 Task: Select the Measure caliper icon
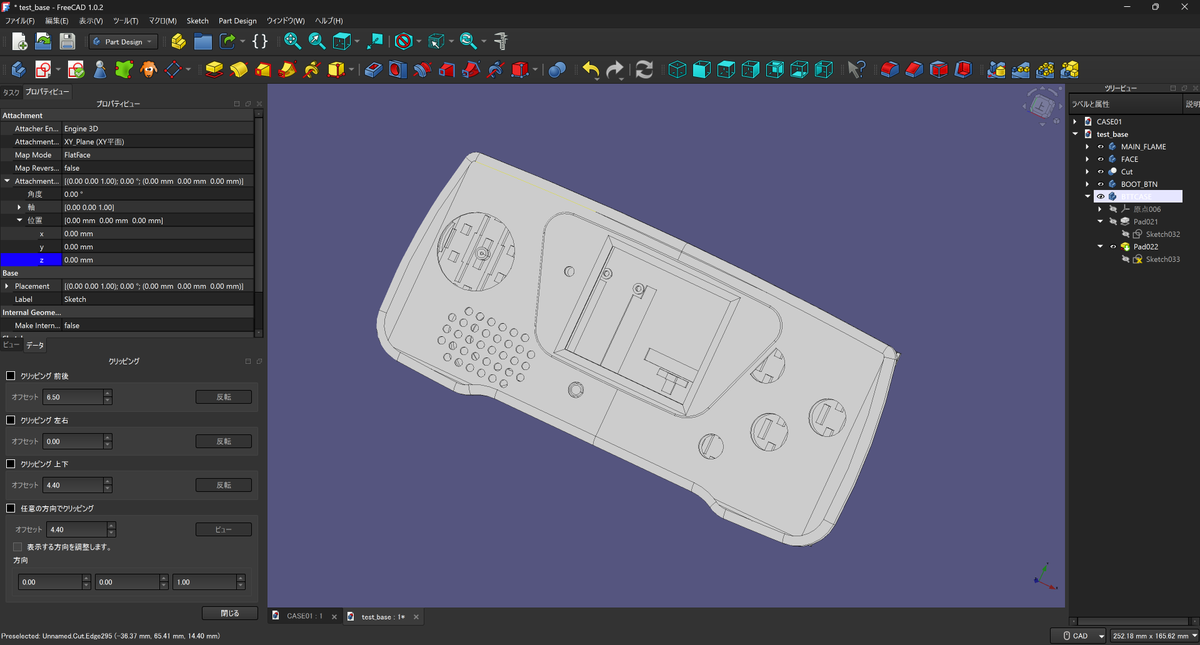point(502,41)
